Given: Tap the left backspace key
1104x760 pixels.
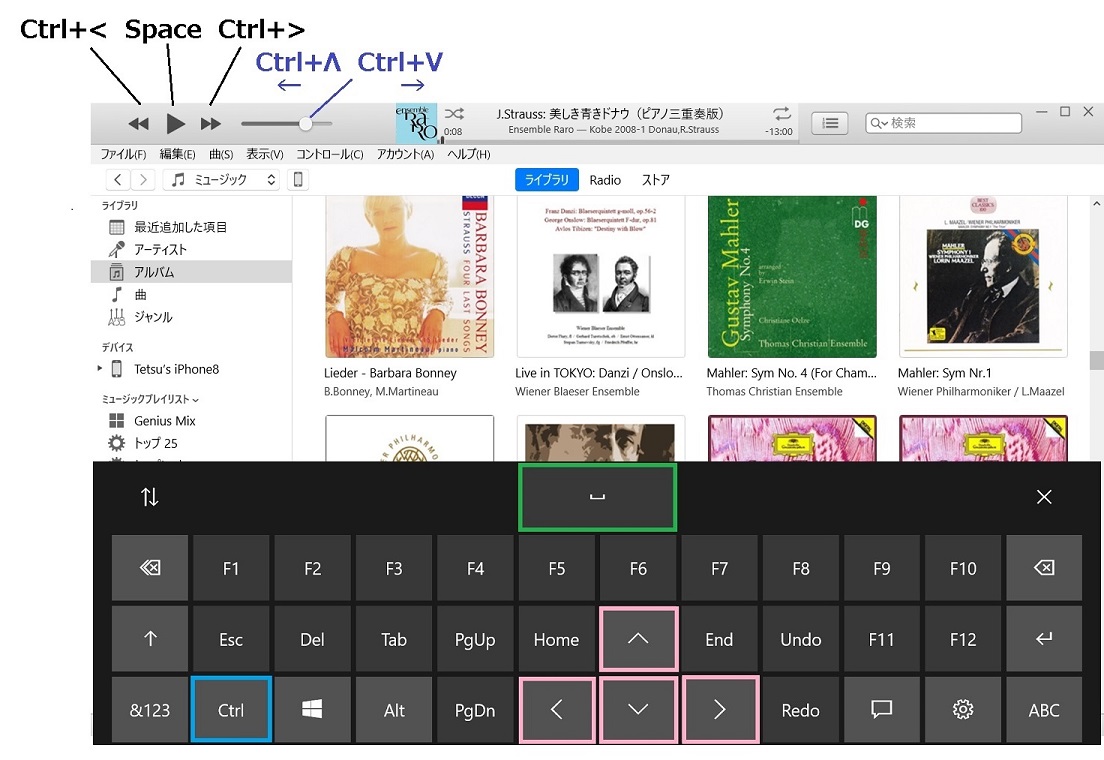Looking at the screenshot, I should point(150,568).
